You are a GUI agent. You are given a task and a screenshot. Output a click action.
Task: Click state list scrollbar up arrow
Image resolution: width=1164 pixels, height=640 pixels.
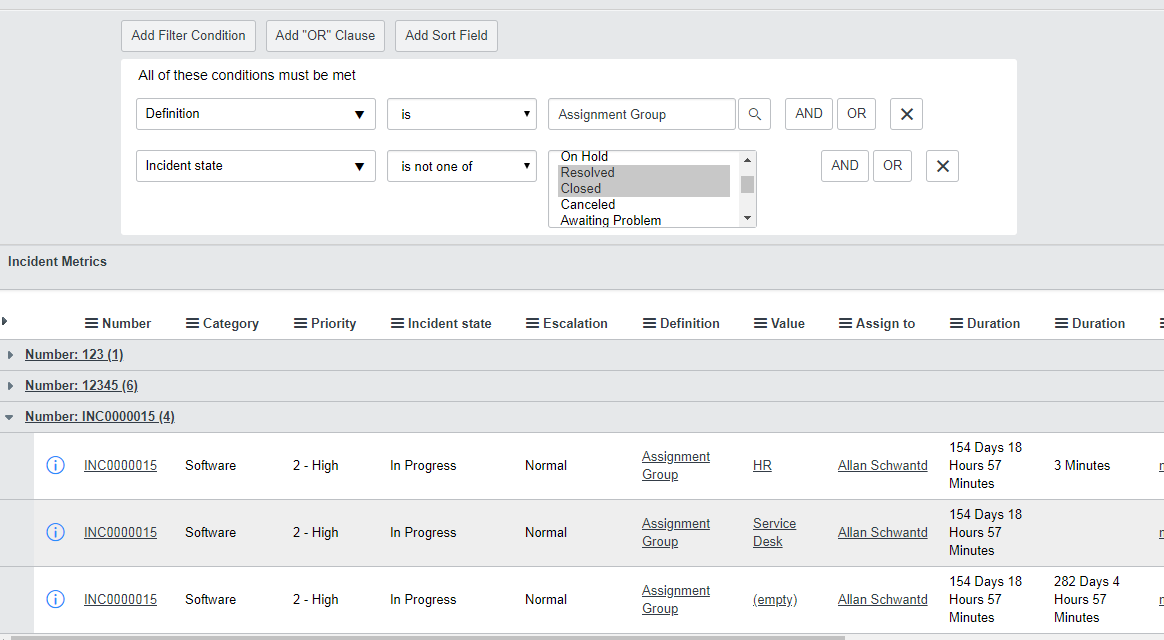[748, 160]
